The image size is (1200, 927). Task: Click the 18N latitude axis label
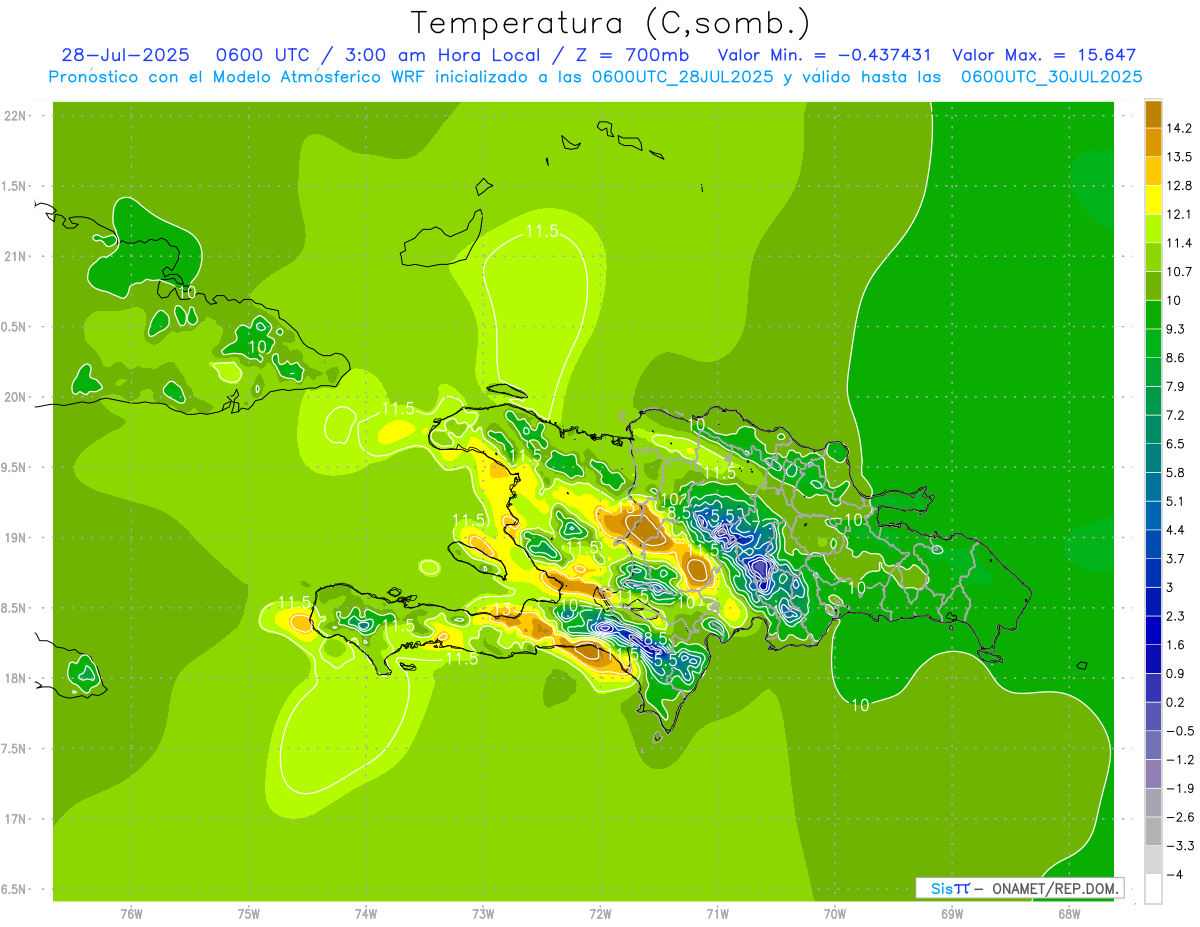pyautogui.click(x=16, y=678)
